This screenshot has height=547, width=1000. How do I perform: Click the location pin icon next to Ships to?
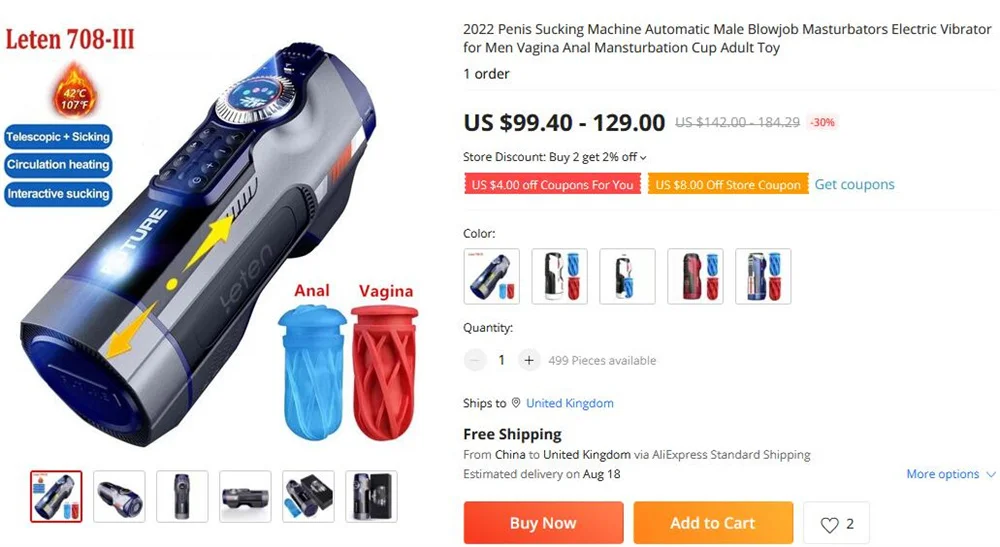516,403
